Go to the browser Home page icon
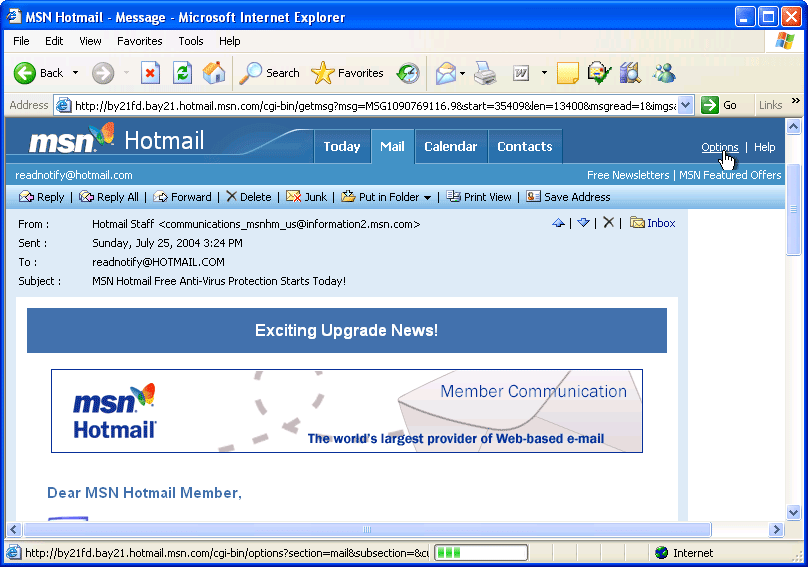808x567 pixels. pos(213,73)
